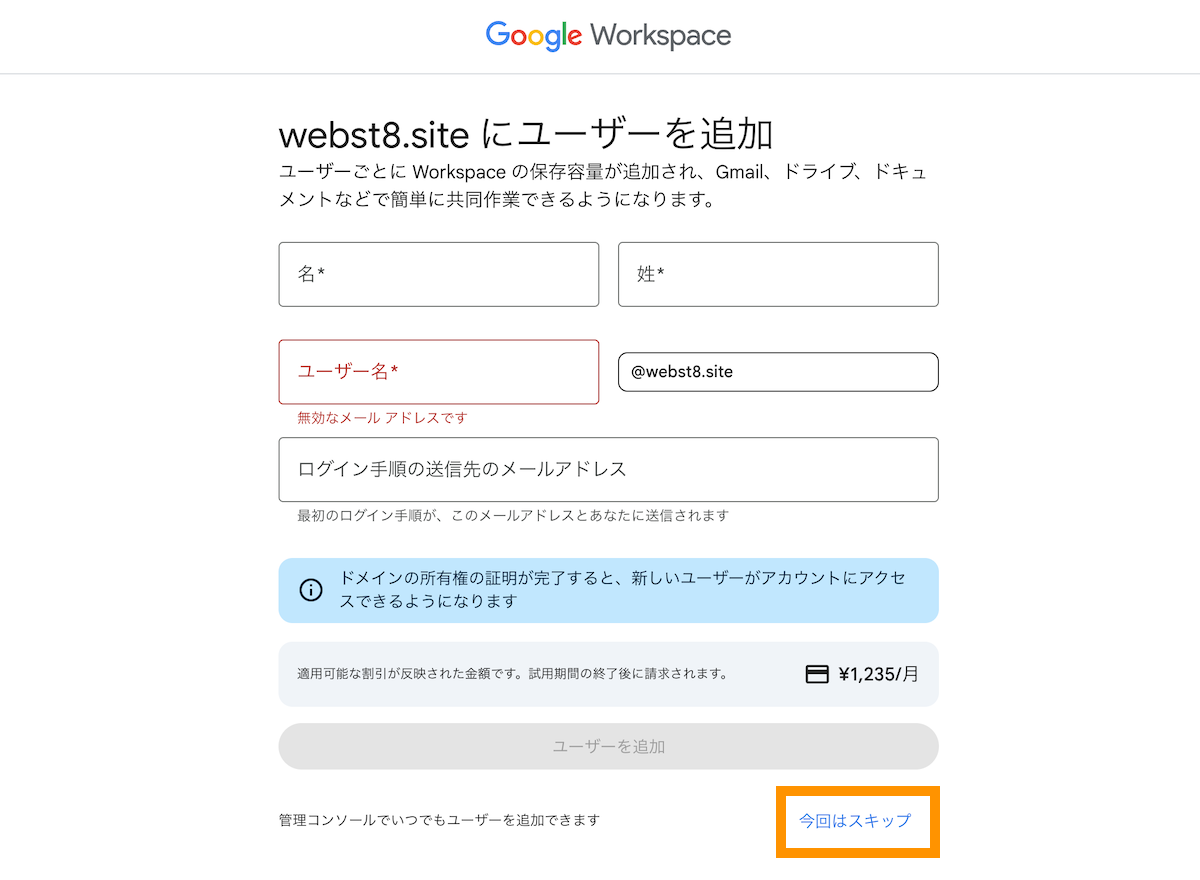Click the ¥1,235/月 price text
The image size is (1200, 880).
(x=878, y=674)
